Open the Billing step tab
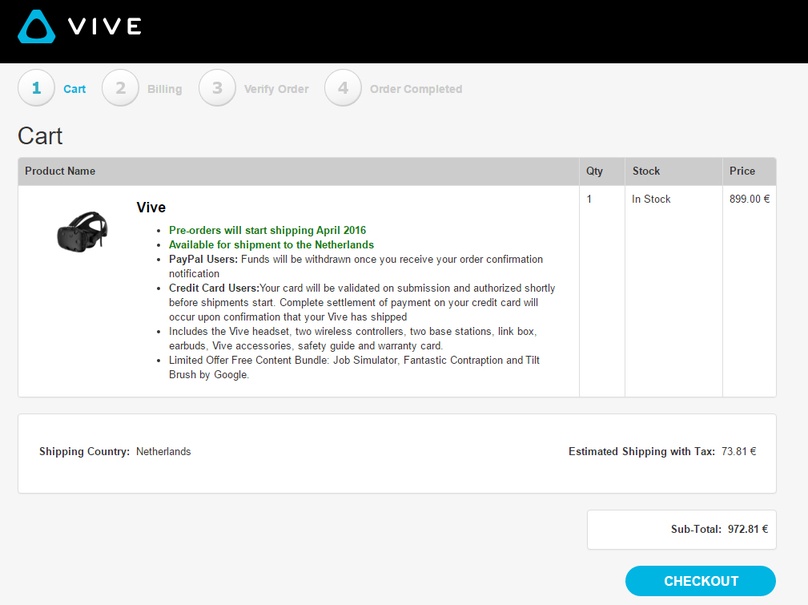This screenshot has width=808, height=605. point(164,89)
